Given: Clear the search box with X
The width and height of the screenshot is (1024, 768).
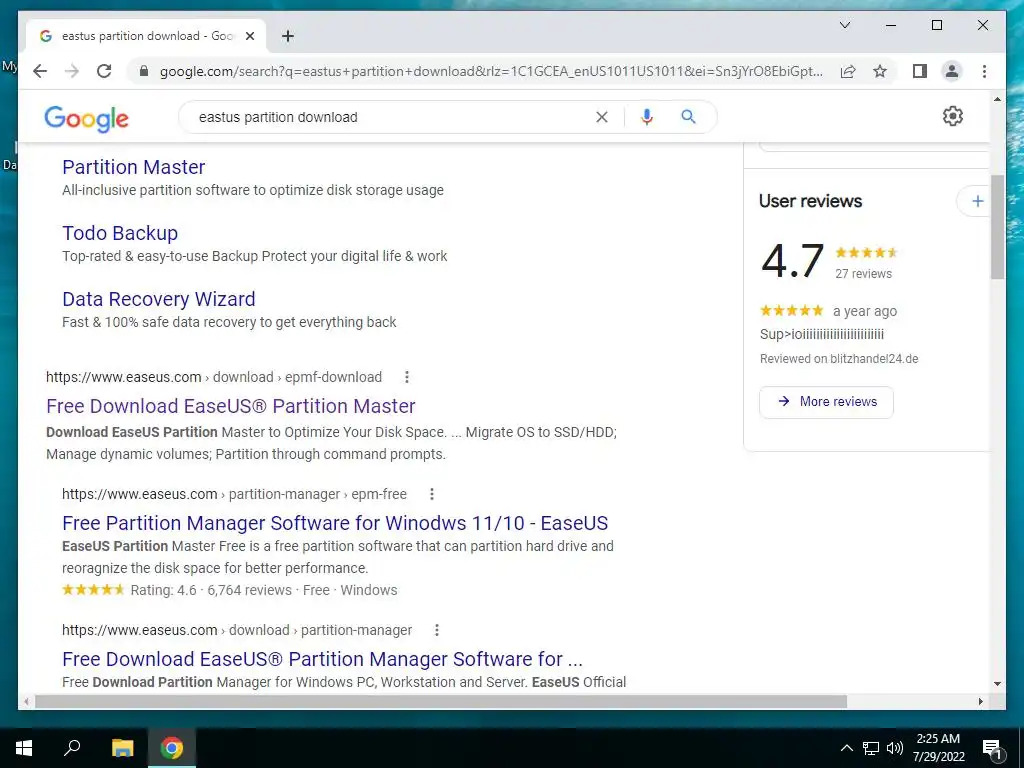Looking at the screenshot, I should point(601,117).
